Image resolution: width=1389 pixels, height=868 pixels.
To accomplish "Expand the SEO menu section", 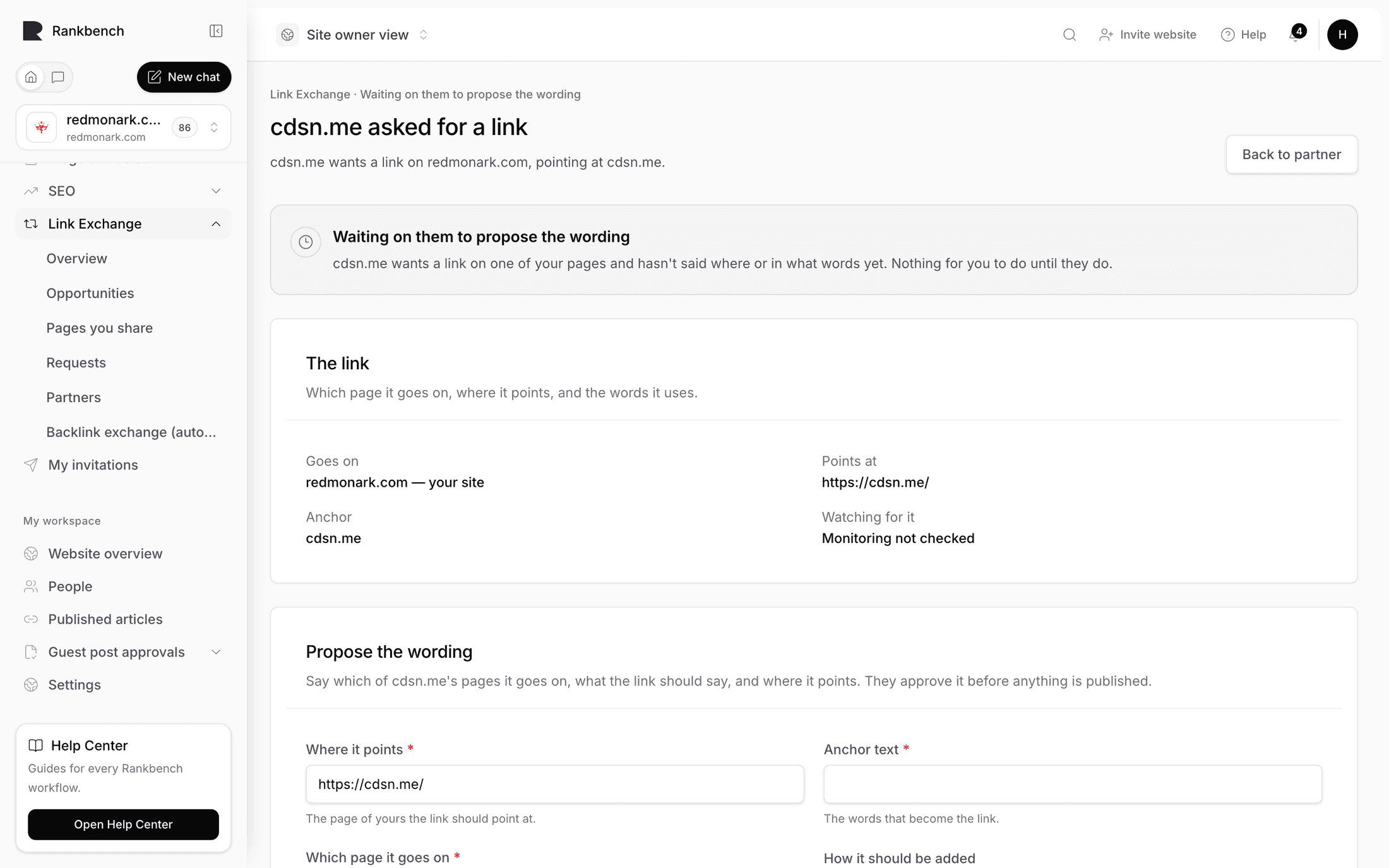I will [124, 191].
